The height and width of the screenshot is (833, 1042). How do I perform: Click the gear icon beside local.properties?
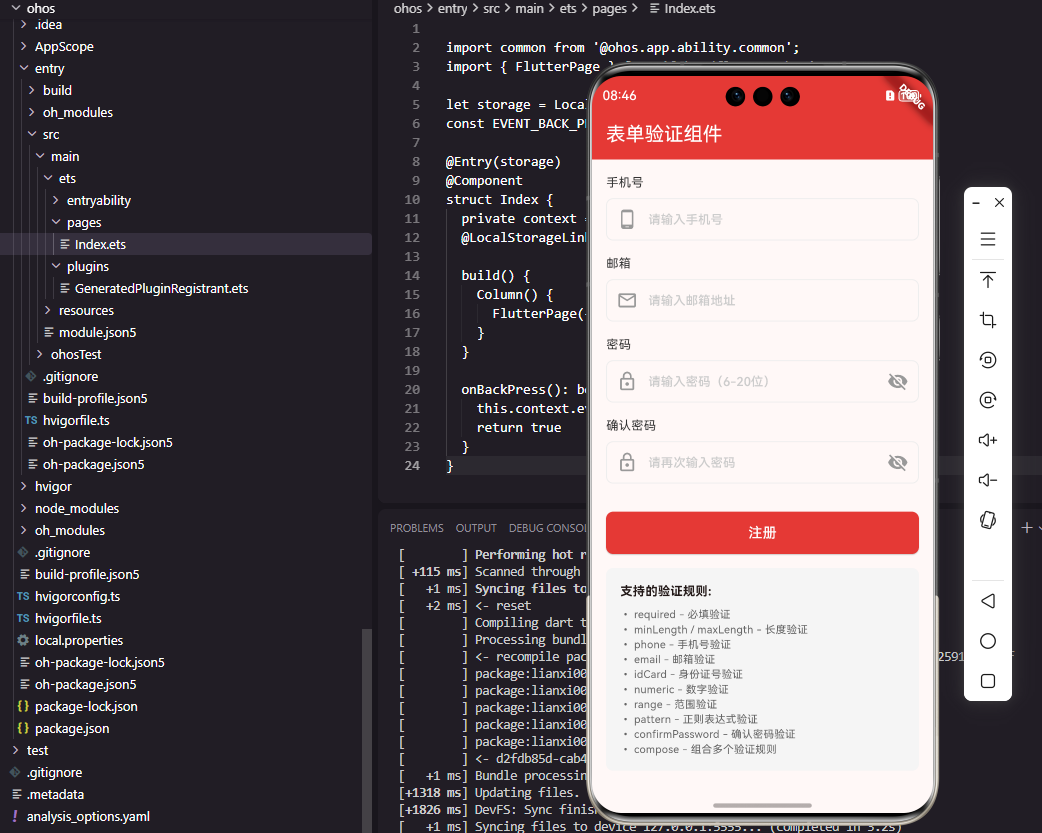click(23, 640)
